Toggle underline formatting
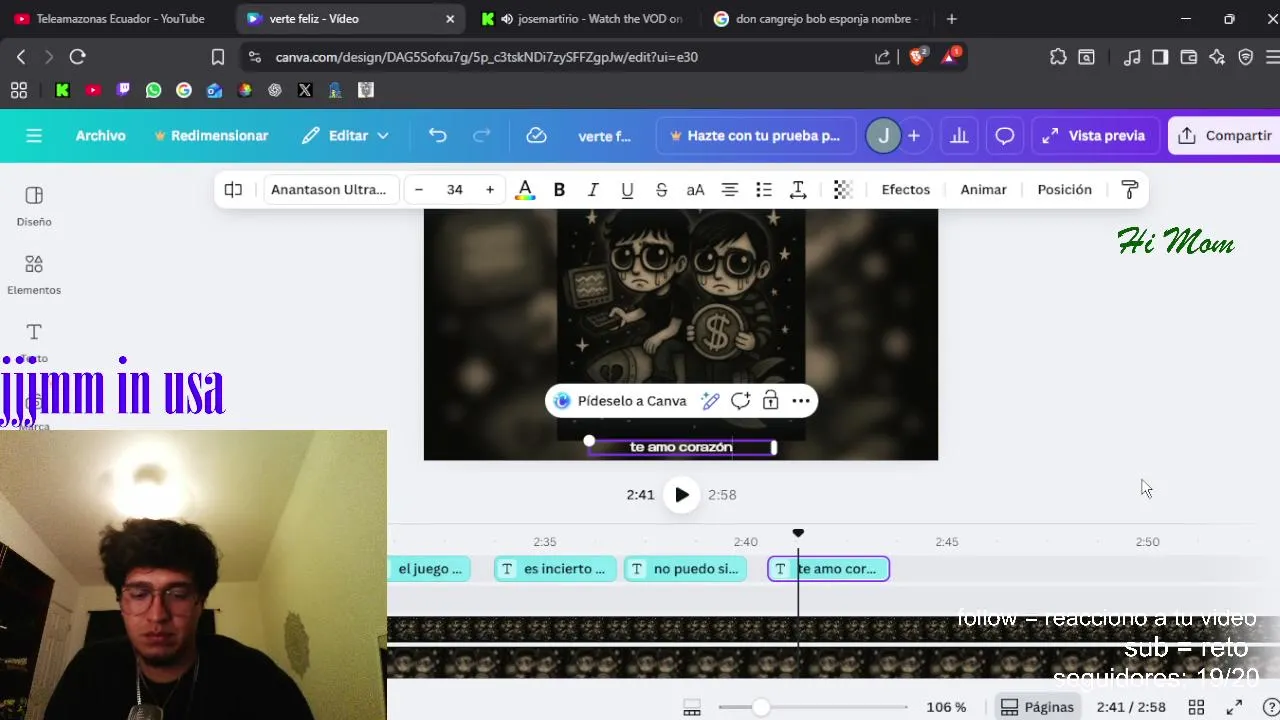The height and width of the screenshot is (720, 1280). pyautogui.click(x=627, y=189)
